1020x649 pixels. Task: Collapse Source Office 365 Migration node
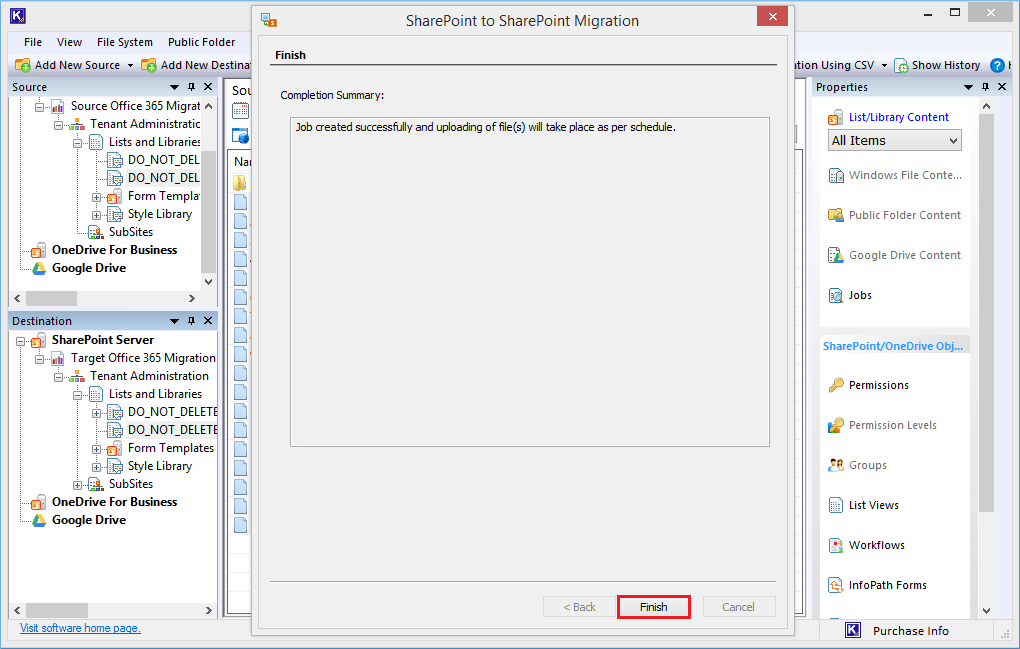pyautogui.click(x=40, y=107)
